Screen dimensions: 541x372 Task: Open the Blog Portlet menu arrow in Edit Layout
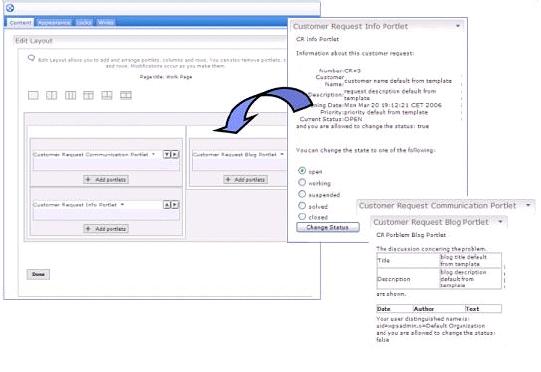282,154
